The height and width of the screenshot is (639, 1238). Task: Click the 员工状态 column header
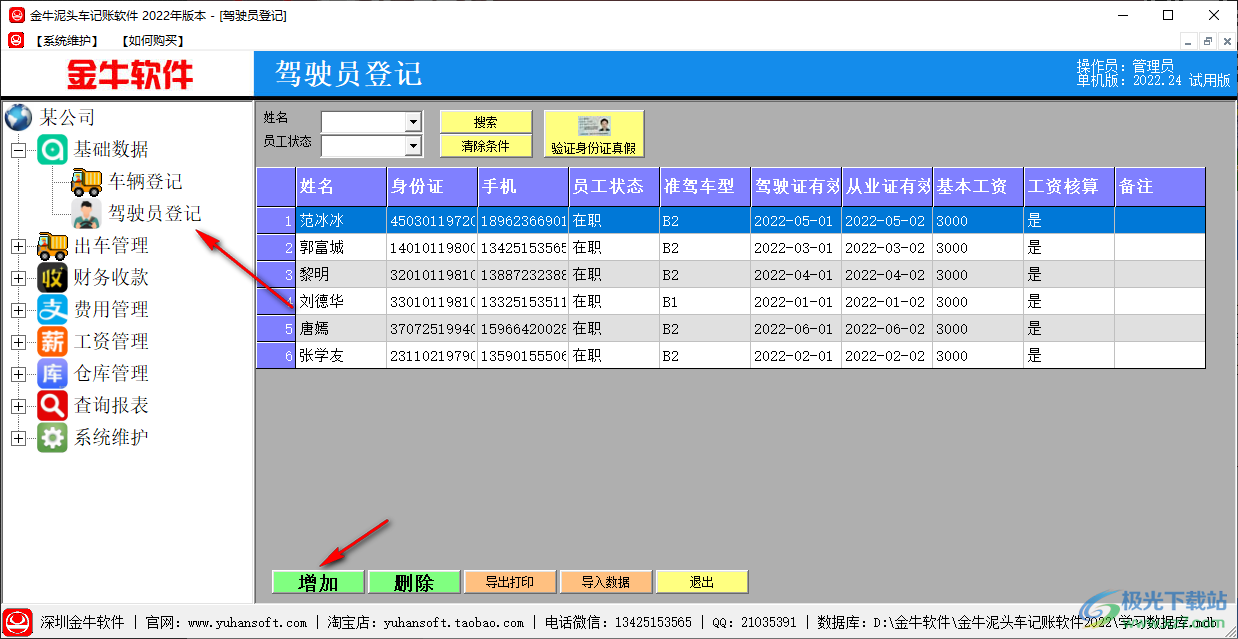tap(614, 187)
